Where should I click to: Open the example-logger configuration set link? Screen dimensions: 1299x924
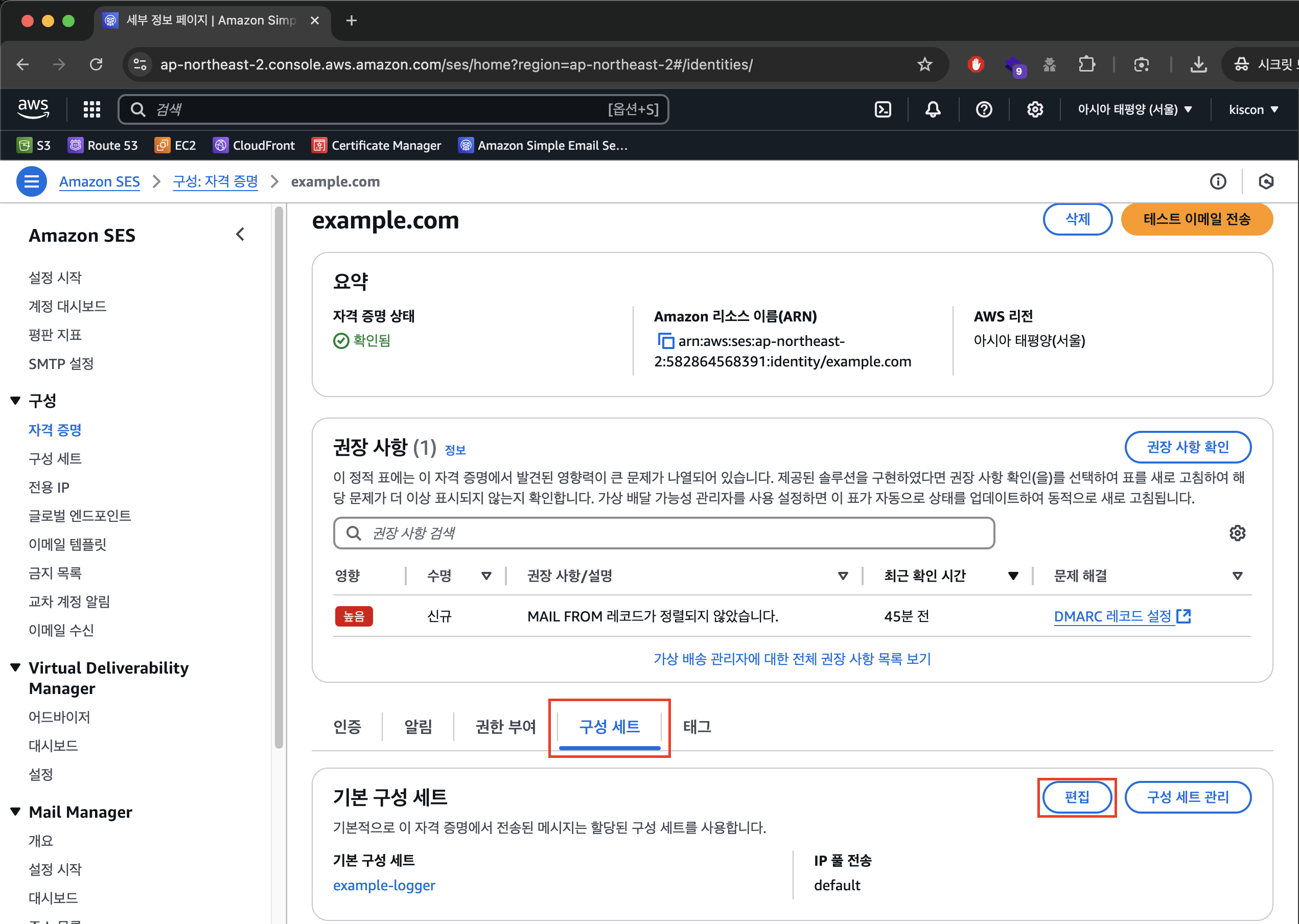[x=384, y=885]
